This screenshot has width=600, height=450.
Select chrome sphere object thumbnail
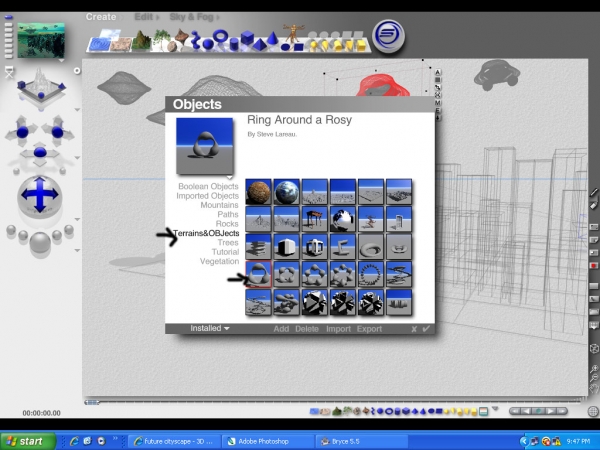click(x=343, y=219)
